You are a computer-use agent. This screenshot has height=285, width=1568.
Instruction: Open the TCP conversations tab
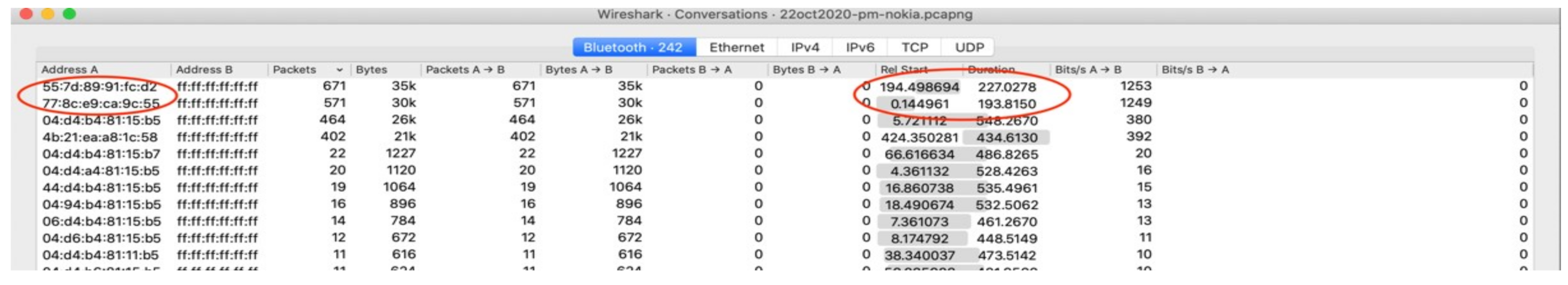pyautogui.click(x=914, y=47)
